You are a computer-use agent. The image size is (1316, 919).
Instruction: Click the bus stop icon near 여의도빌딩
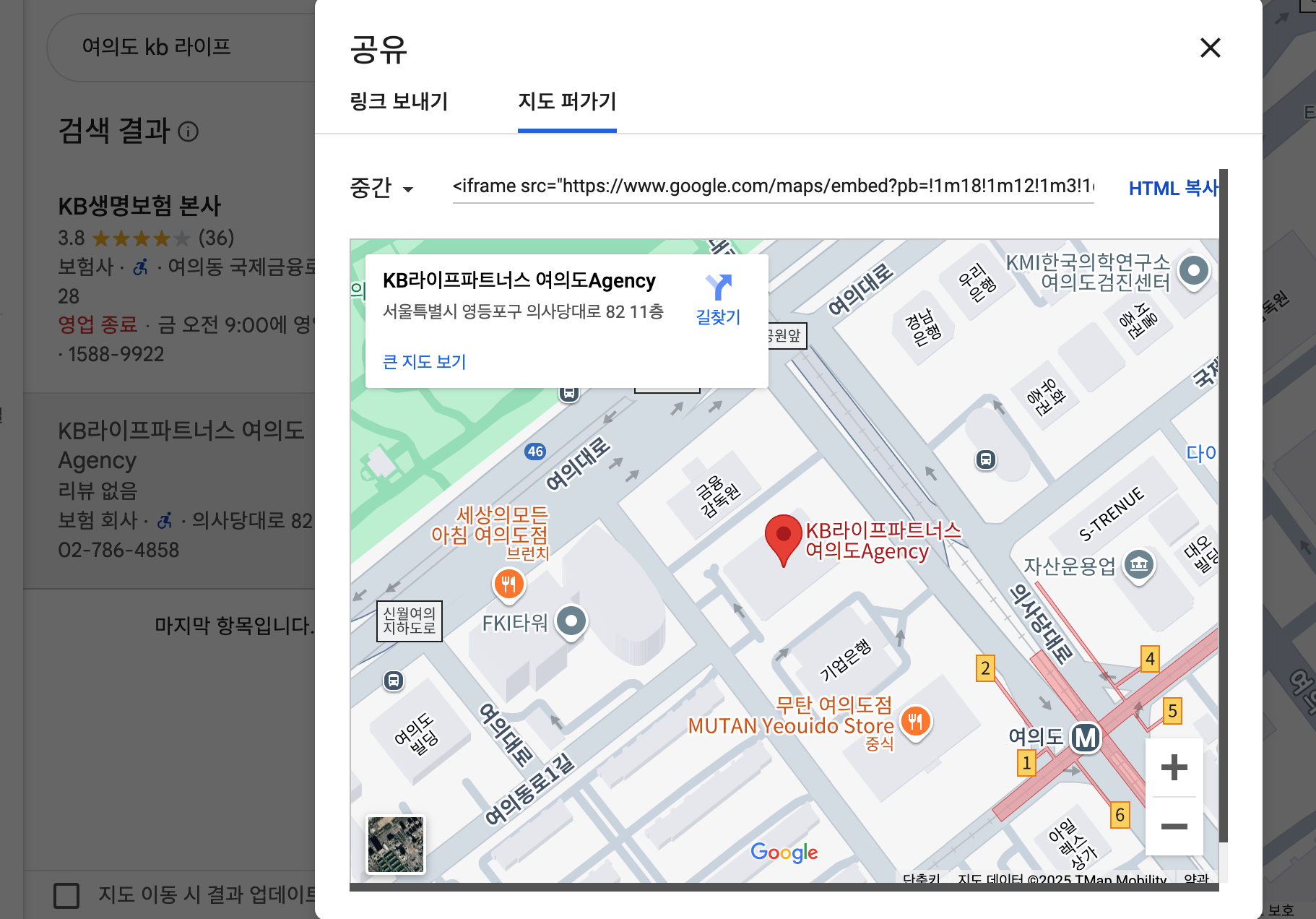click(394, 681)
